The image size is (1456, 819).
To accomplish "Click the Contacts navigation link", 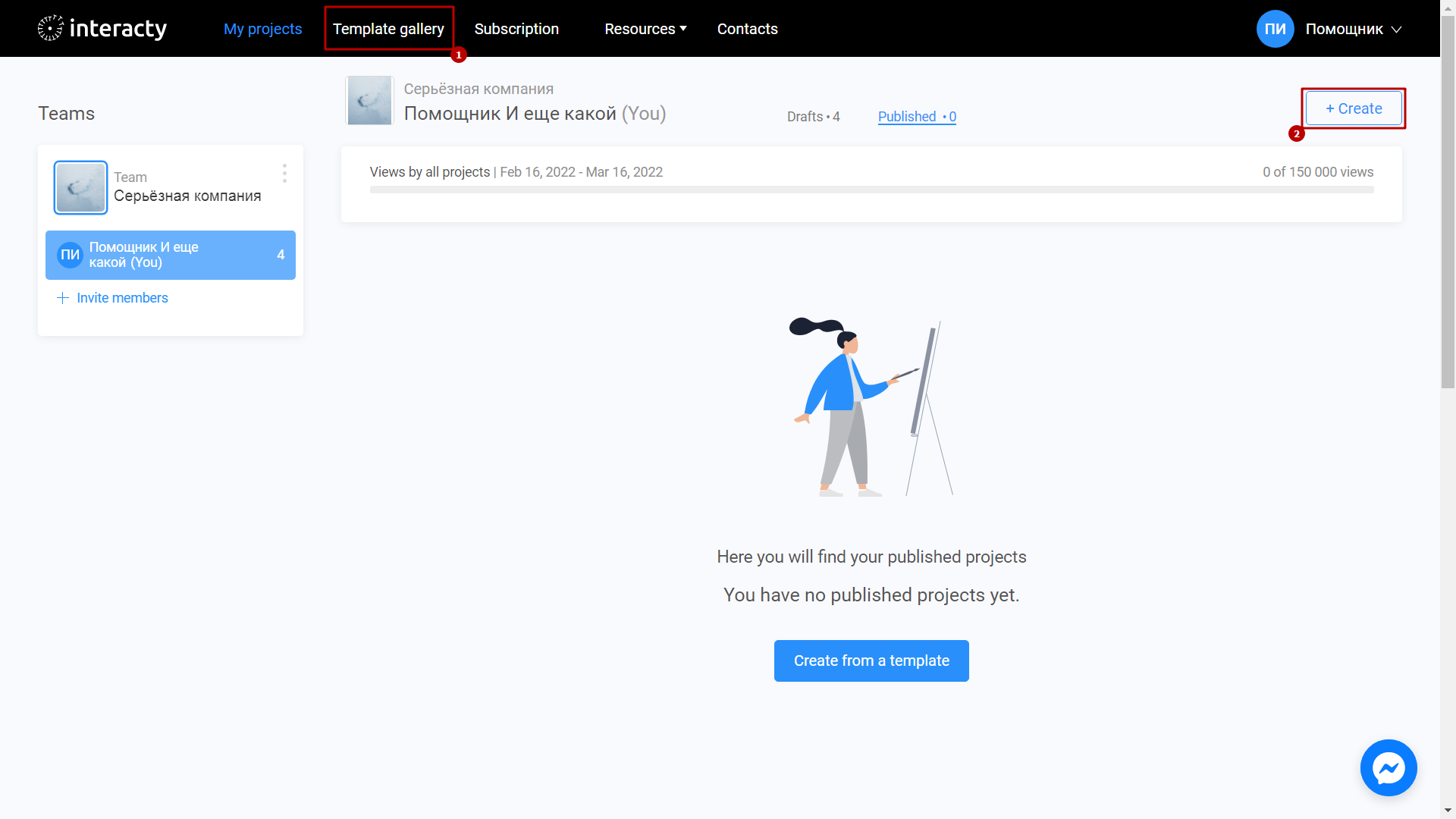I will tap(748, 28).
